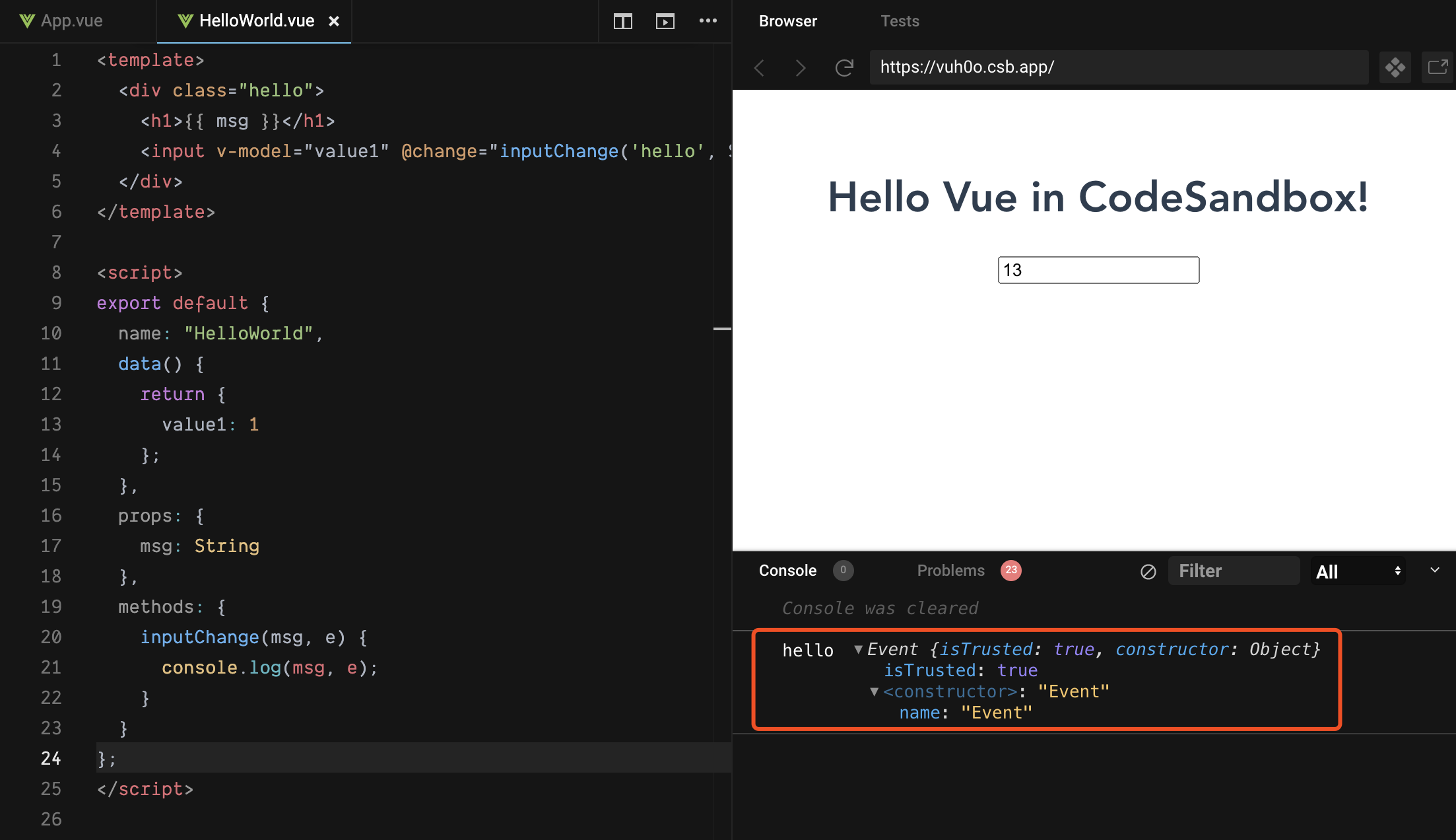Collapse the logged Event object
The width and height of the screenshot is (1456, 840).
point(858,650)
